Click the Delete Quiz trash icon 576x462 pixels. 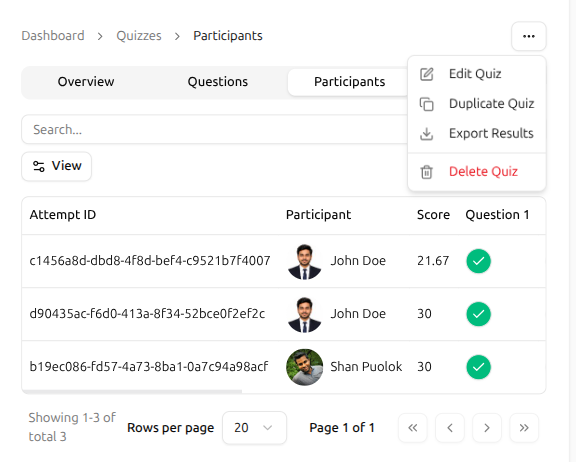pos(426,172)
